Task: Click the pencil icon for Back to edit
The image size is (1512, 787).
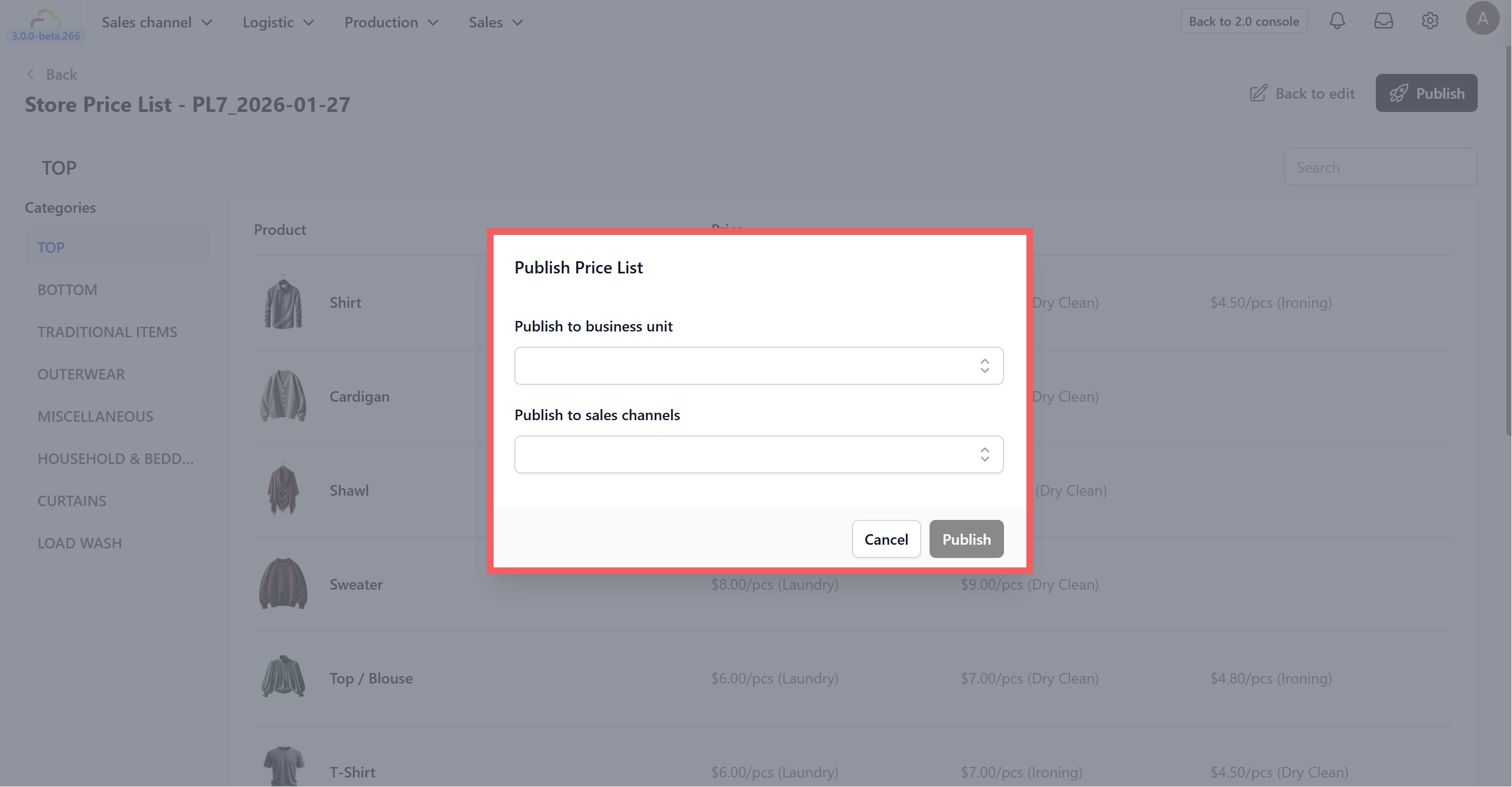Action: (x=1258, y=93)
